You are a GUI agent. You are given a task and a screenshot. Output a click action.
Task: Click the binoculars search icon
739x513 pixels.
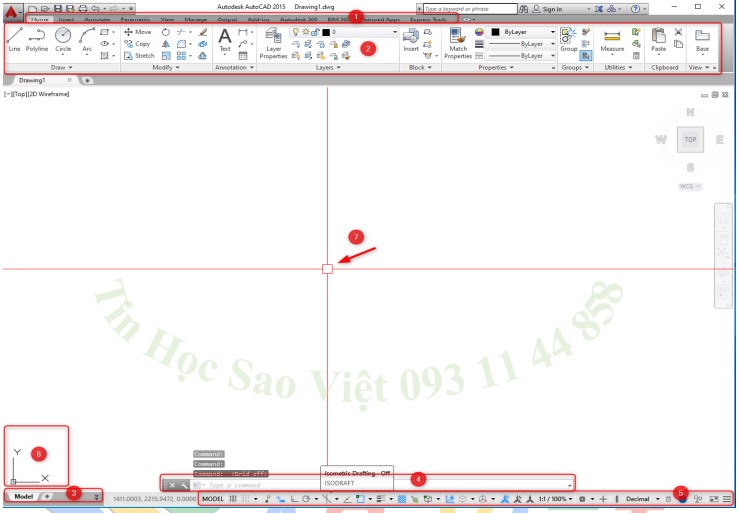point(524,9)
